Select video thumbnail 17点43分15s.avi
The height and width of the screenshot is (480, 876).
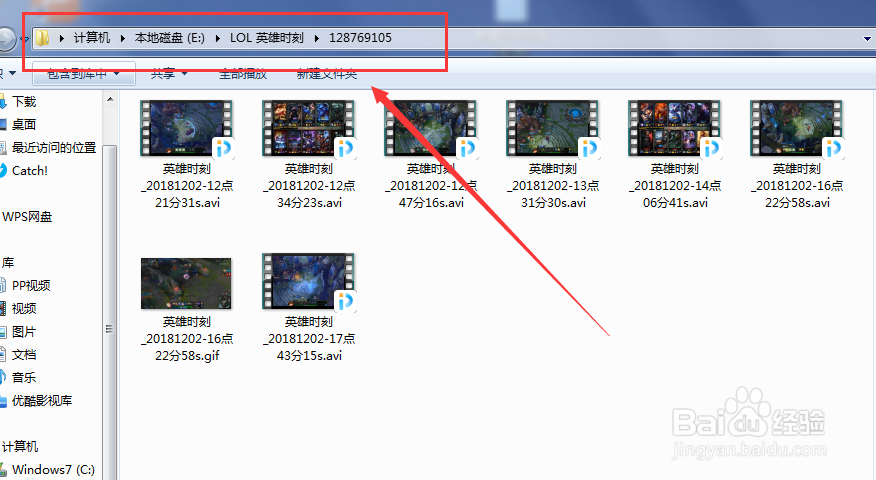pyautogui.click(x=308, y=281)
